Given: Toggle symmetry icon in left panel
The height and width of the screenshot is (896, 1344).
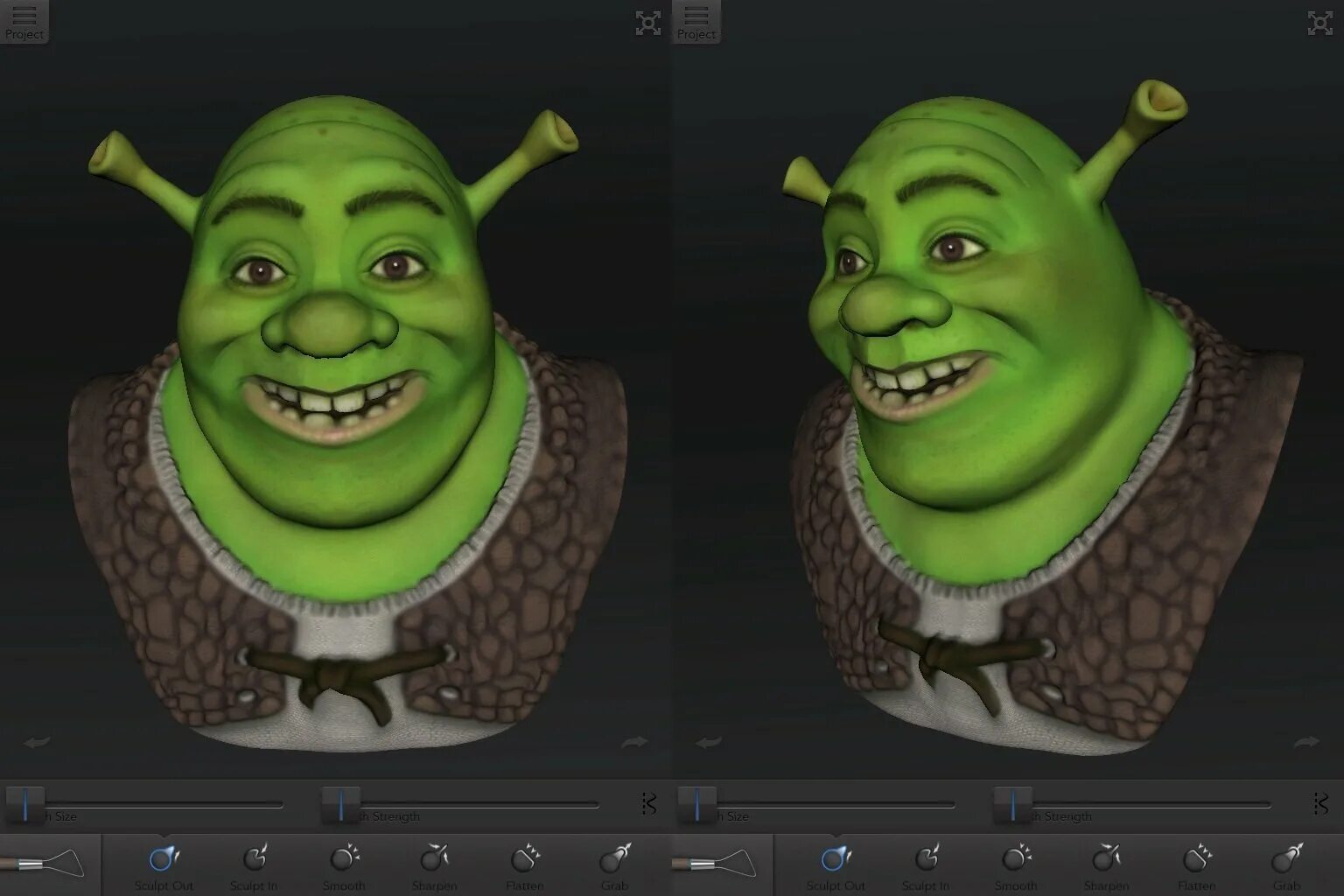Looking at the screenshot, I should (x=648, y=803).
